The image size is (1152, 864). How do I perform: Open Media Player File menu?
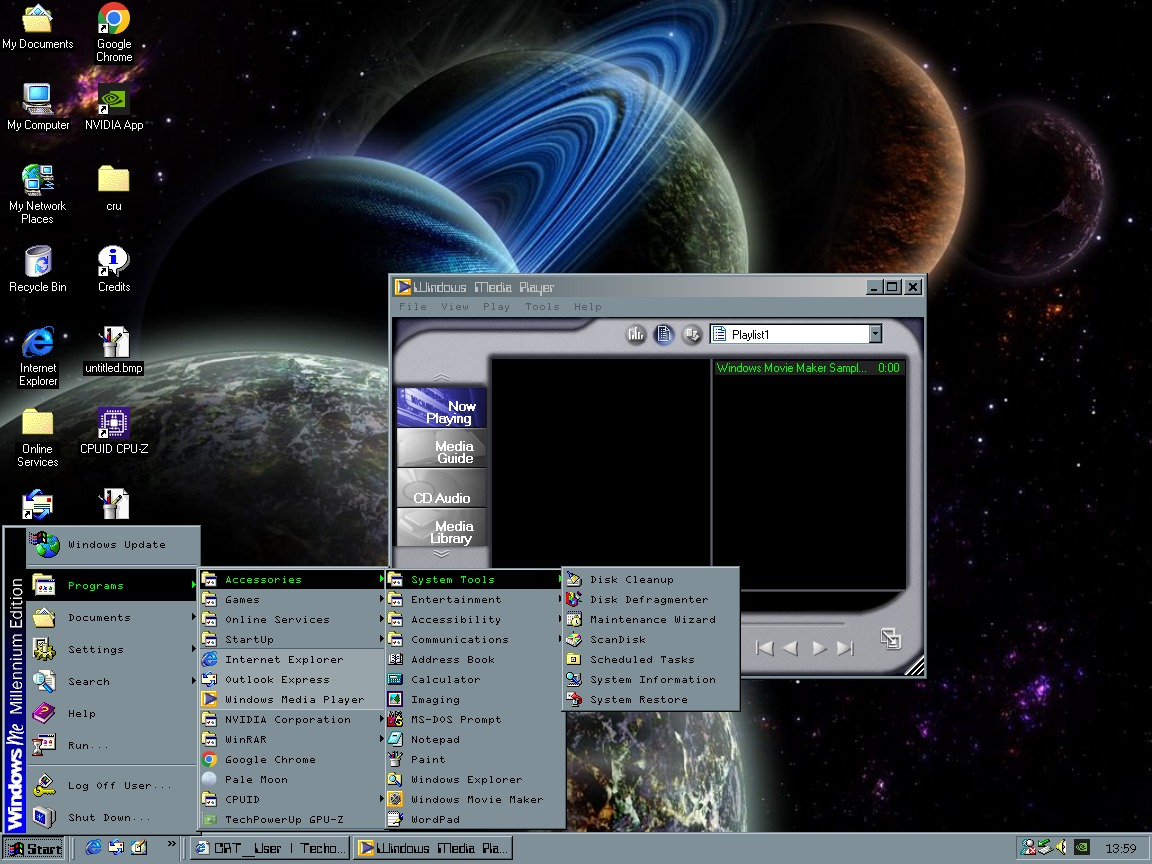(413, 307)
